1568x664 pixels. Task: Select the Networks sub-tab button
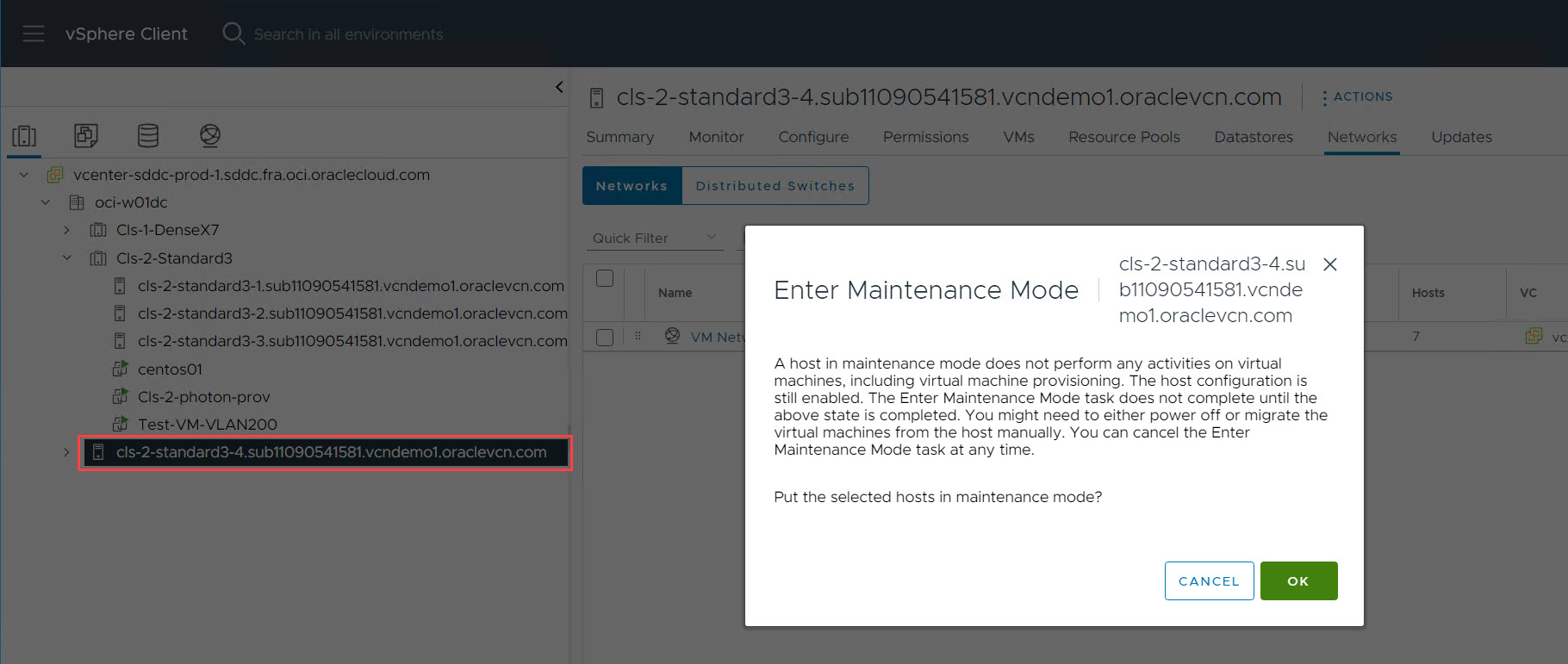pos(632,186)
